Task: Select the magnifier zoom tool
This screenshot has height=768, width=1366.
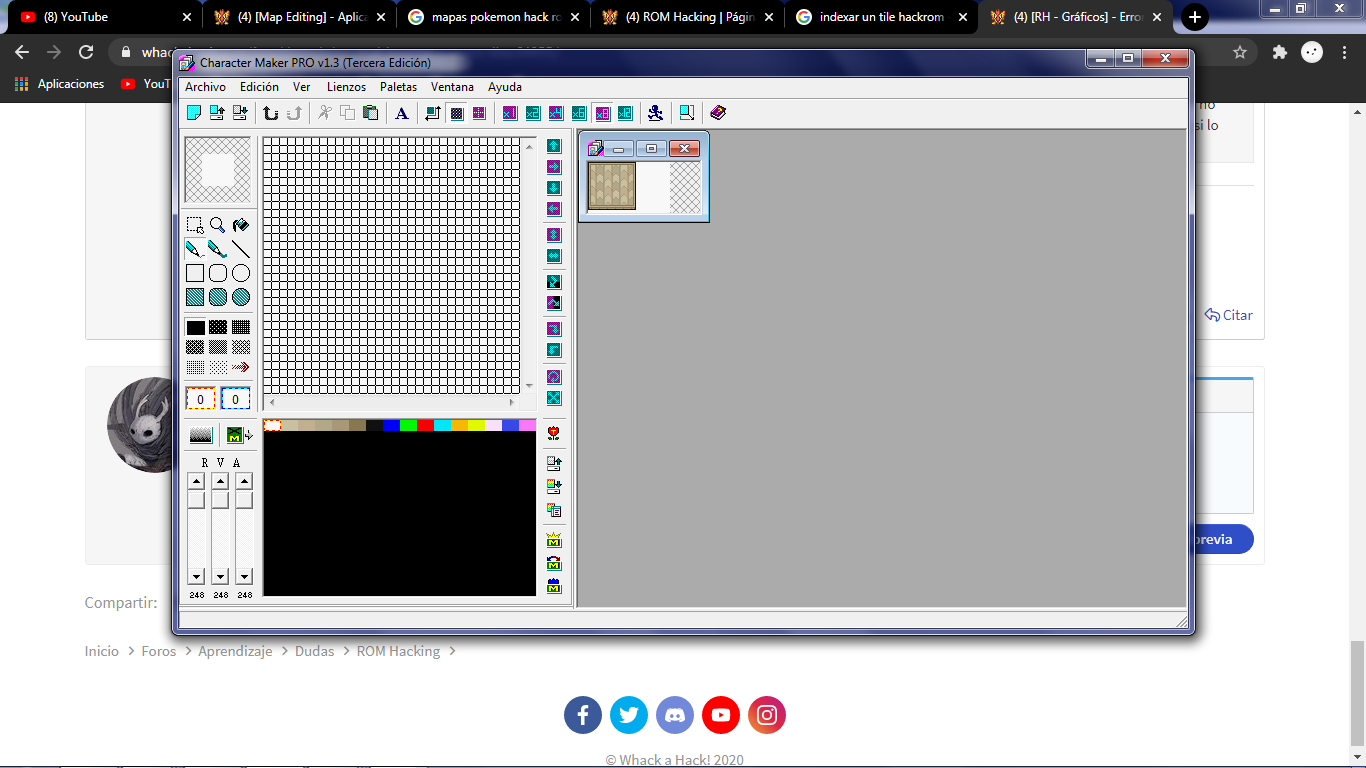Action: (x=218, y=225)
